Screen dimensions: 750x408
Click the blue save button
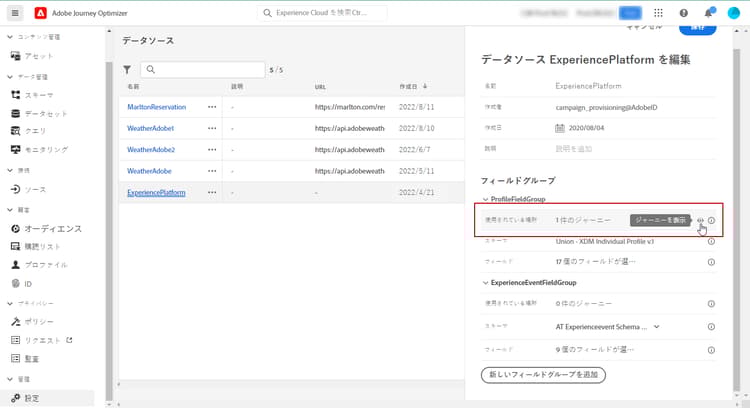click(697, 28)
